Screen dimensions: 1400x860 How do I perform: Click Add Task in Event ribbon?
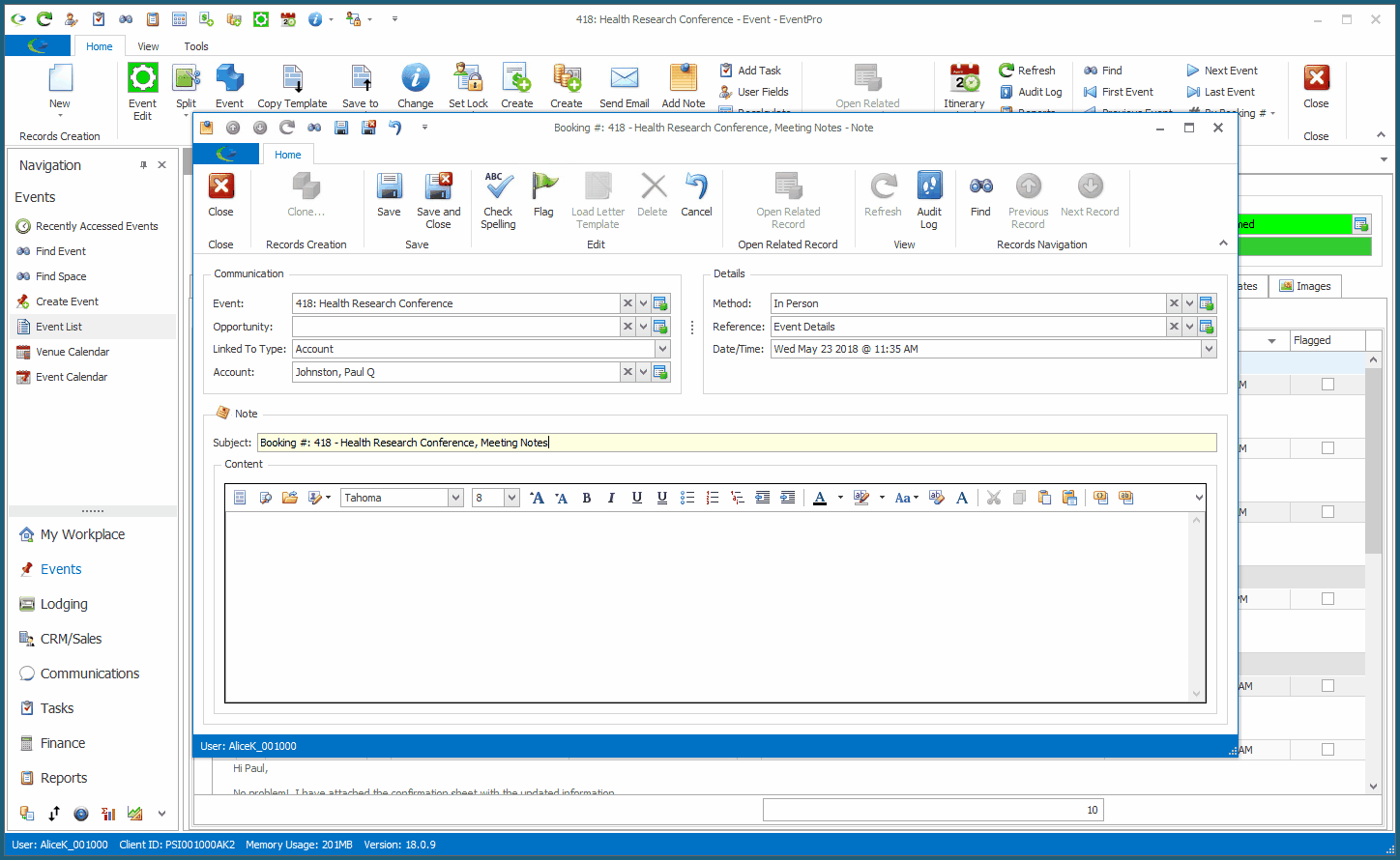click(750, 71)
